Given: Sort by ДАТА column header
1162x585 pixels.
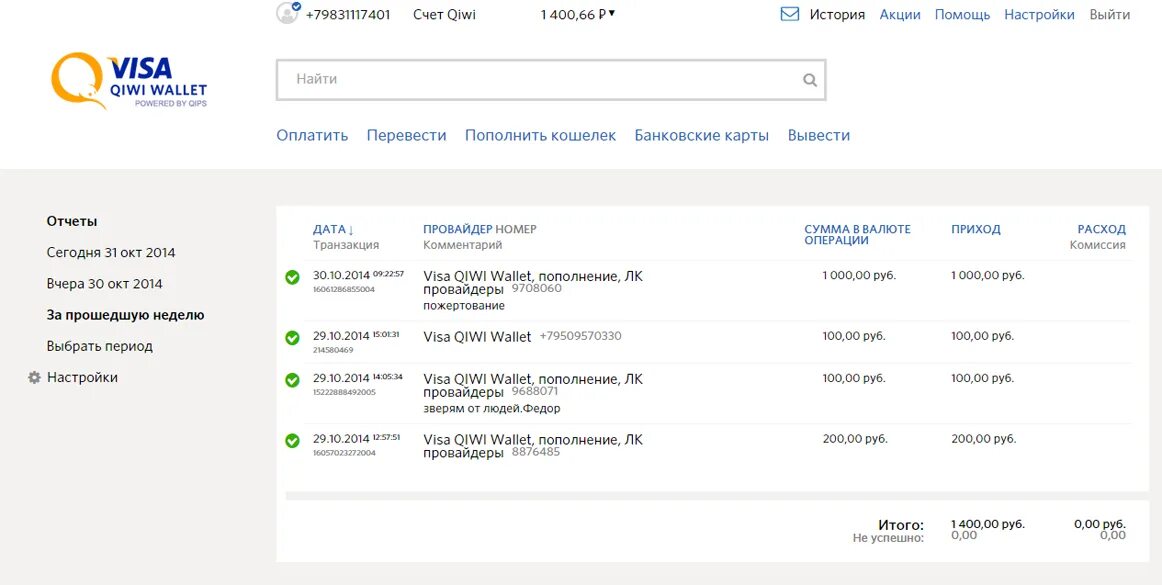Looking at the screenshot, I should pos(333,229).
